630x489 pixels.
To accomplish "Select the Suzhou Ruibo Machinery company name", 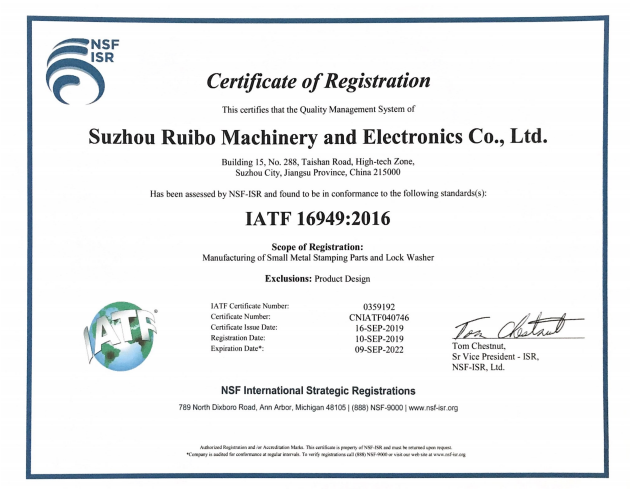I will tap(318, 137).
